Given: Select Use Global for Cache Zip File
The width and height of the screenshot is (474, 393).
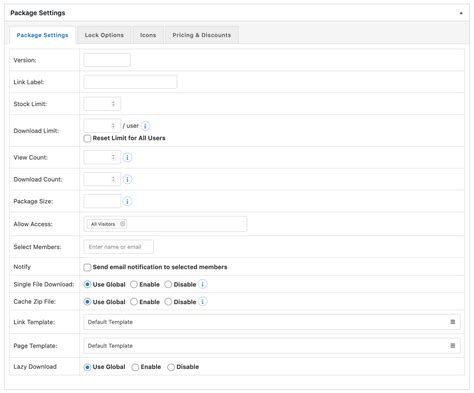Looking at the screenshot, I should coord(87,302).
